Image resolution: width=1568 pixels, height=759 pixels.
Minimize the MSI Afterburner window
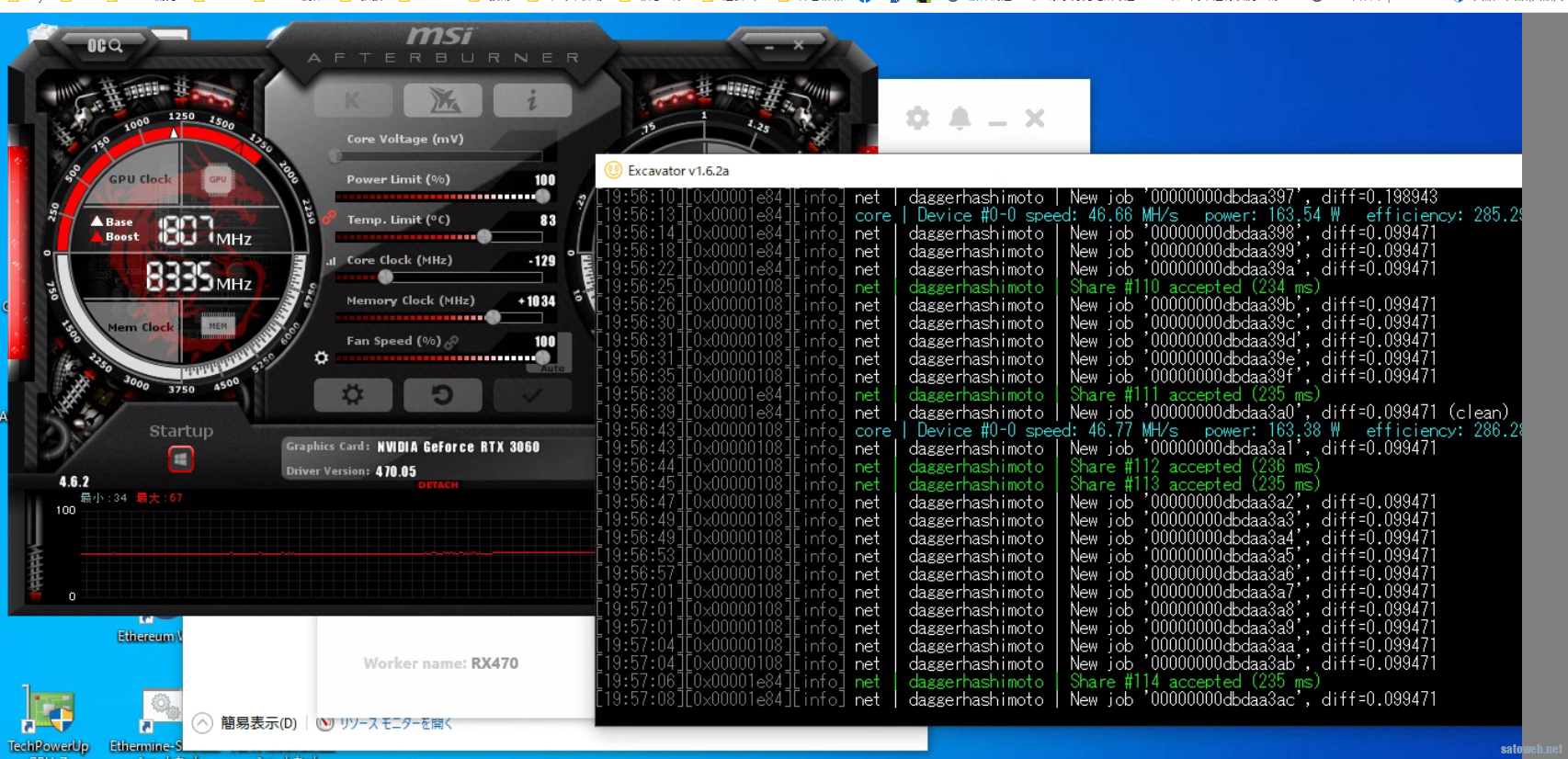coord(769,46)
